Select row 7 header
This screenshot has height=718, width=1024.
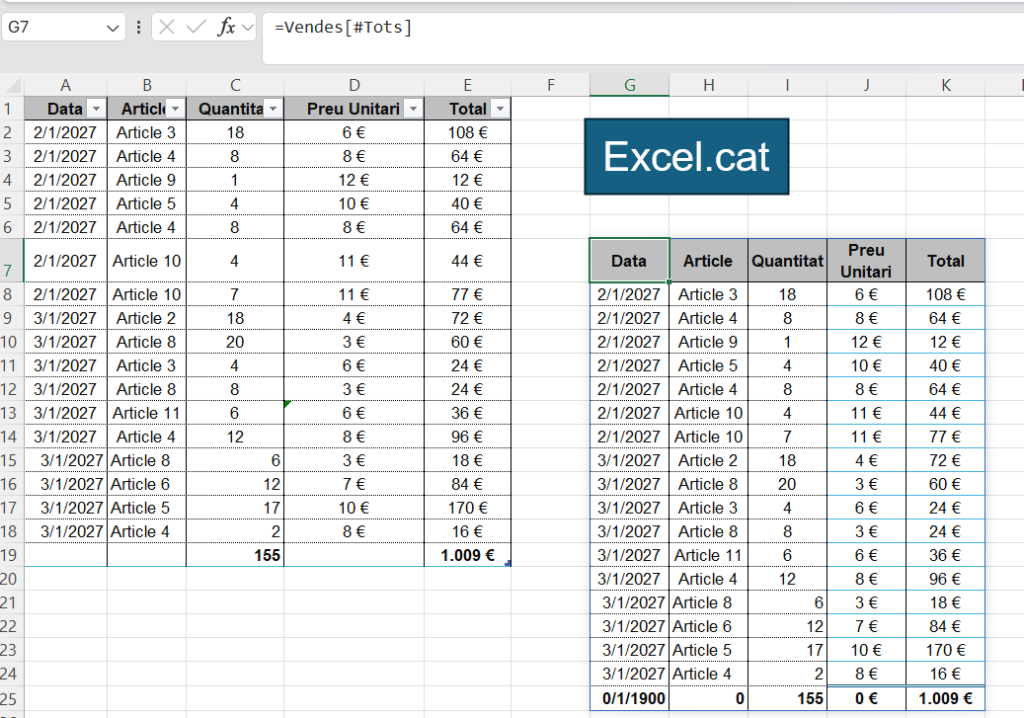coord(10,261)
